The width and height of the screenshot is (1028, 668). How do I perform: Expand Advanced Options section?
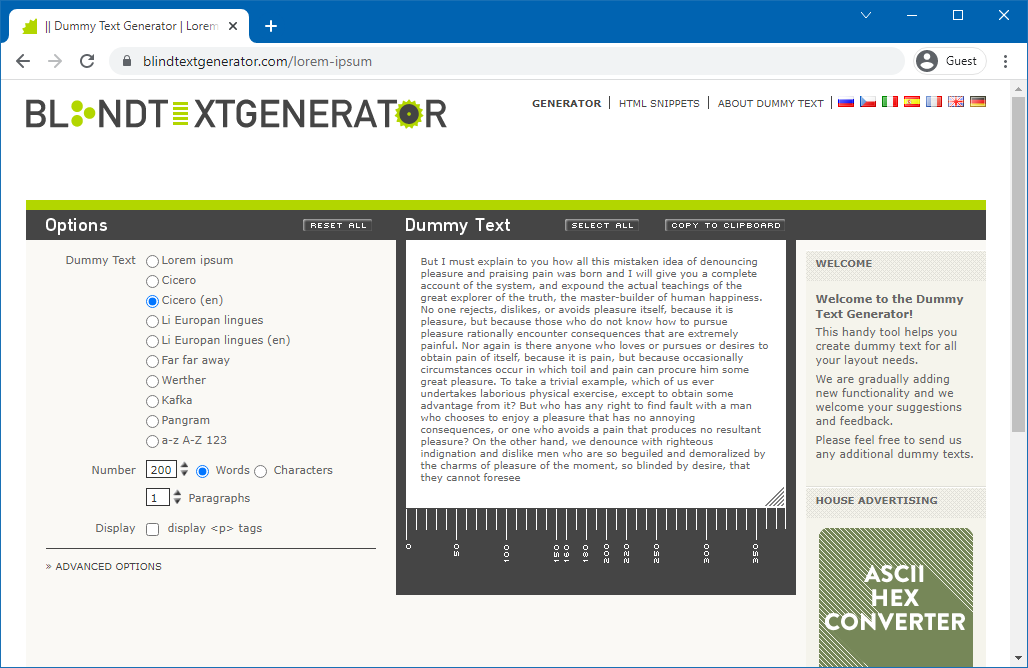tap(108, 567)
